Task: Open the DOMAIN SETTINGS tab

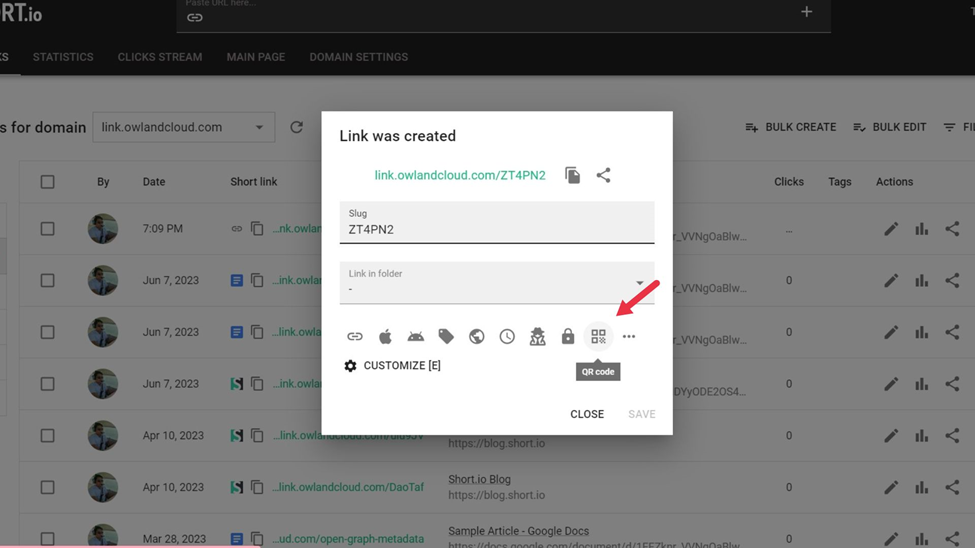Action: 359,57
